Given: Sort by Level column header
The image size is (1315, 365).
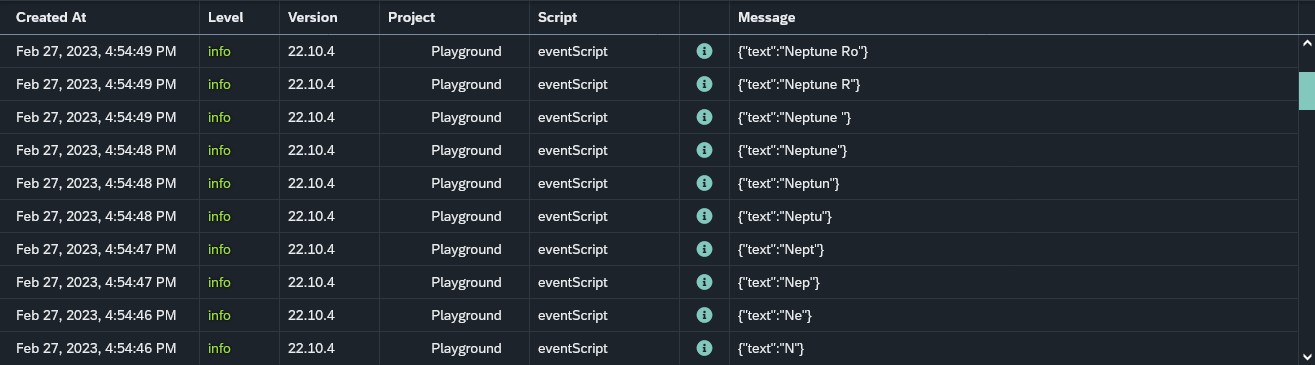Looking at the screenshot, I should tap(225, 17).
